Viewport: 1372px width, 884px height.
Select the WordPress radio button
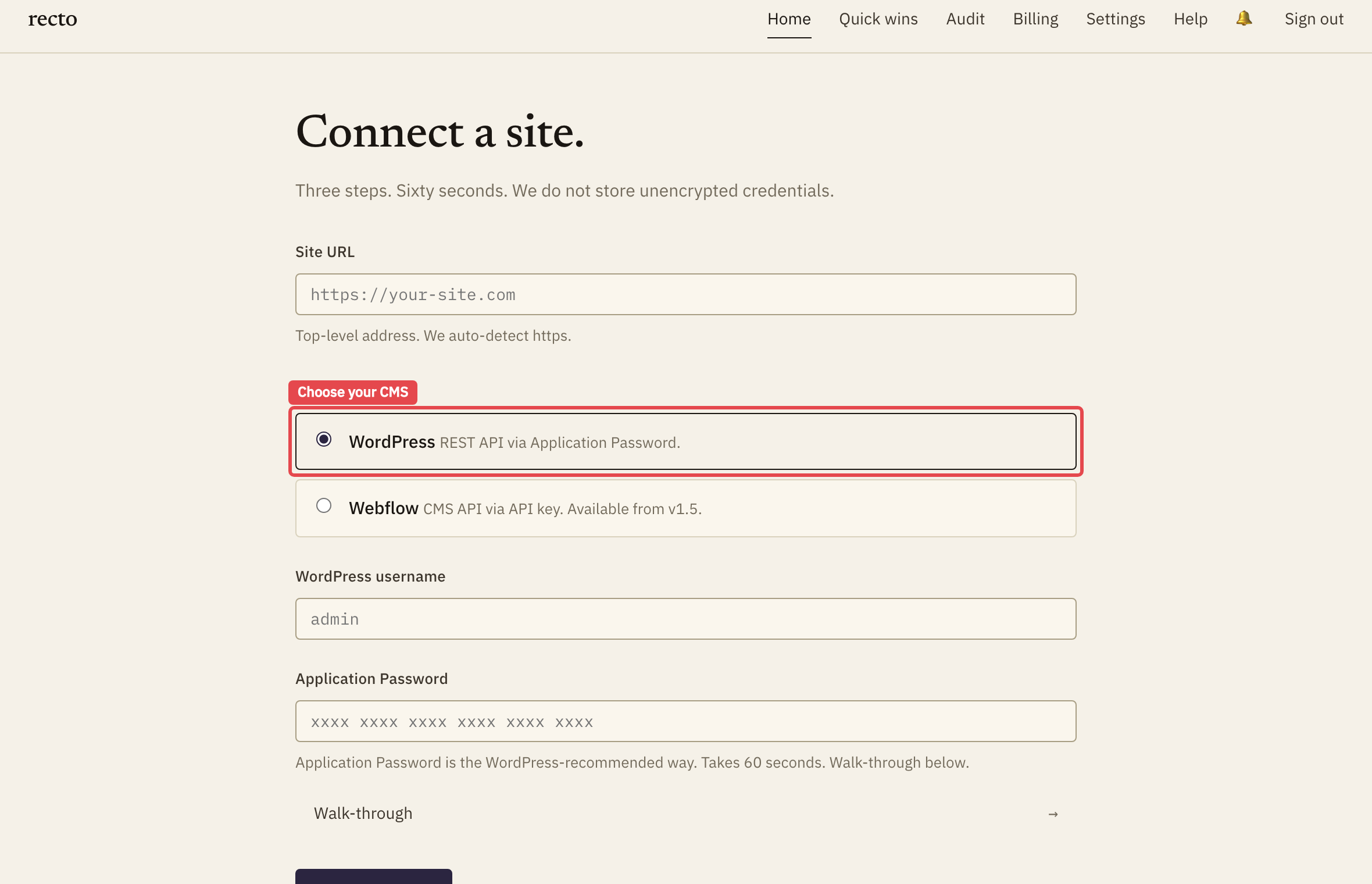point(324,439)
